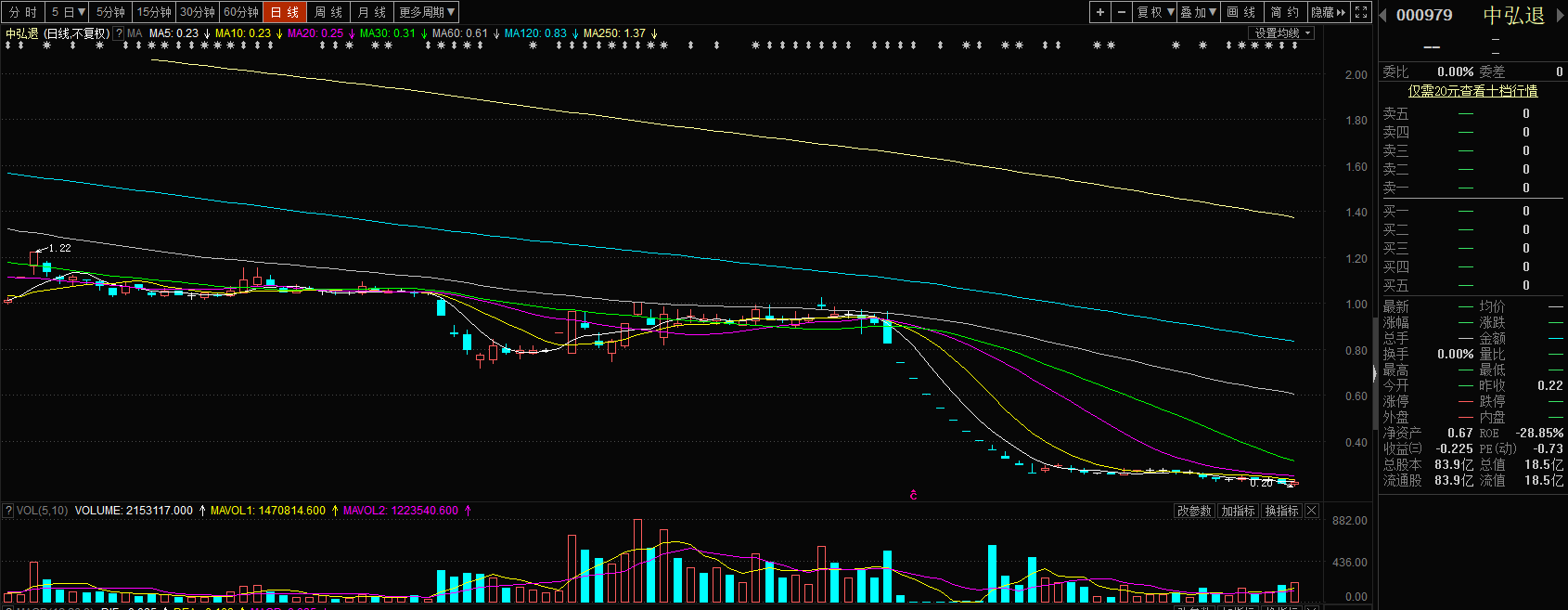Viewport: 1568px width, 610px height.
Task: Zoom out chart with minus button
Action: [1122, 12]
